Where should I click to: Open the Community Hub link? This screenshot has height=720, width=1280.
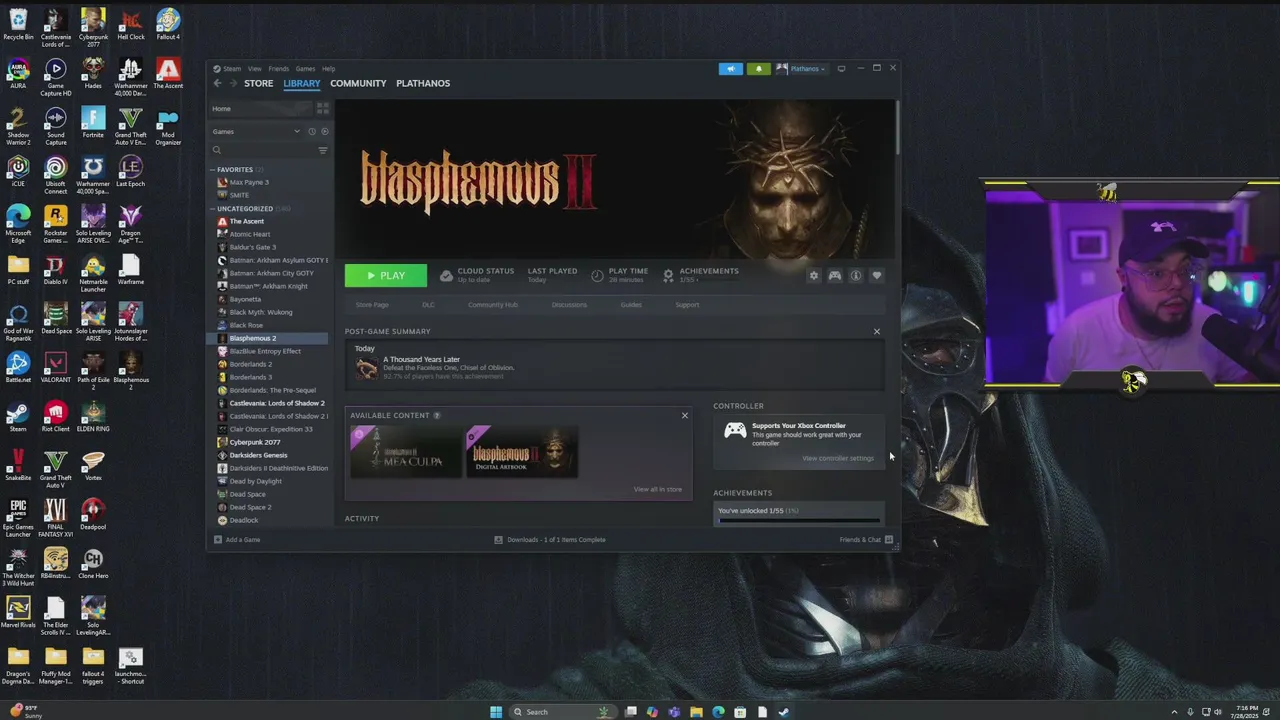[493, 305]
